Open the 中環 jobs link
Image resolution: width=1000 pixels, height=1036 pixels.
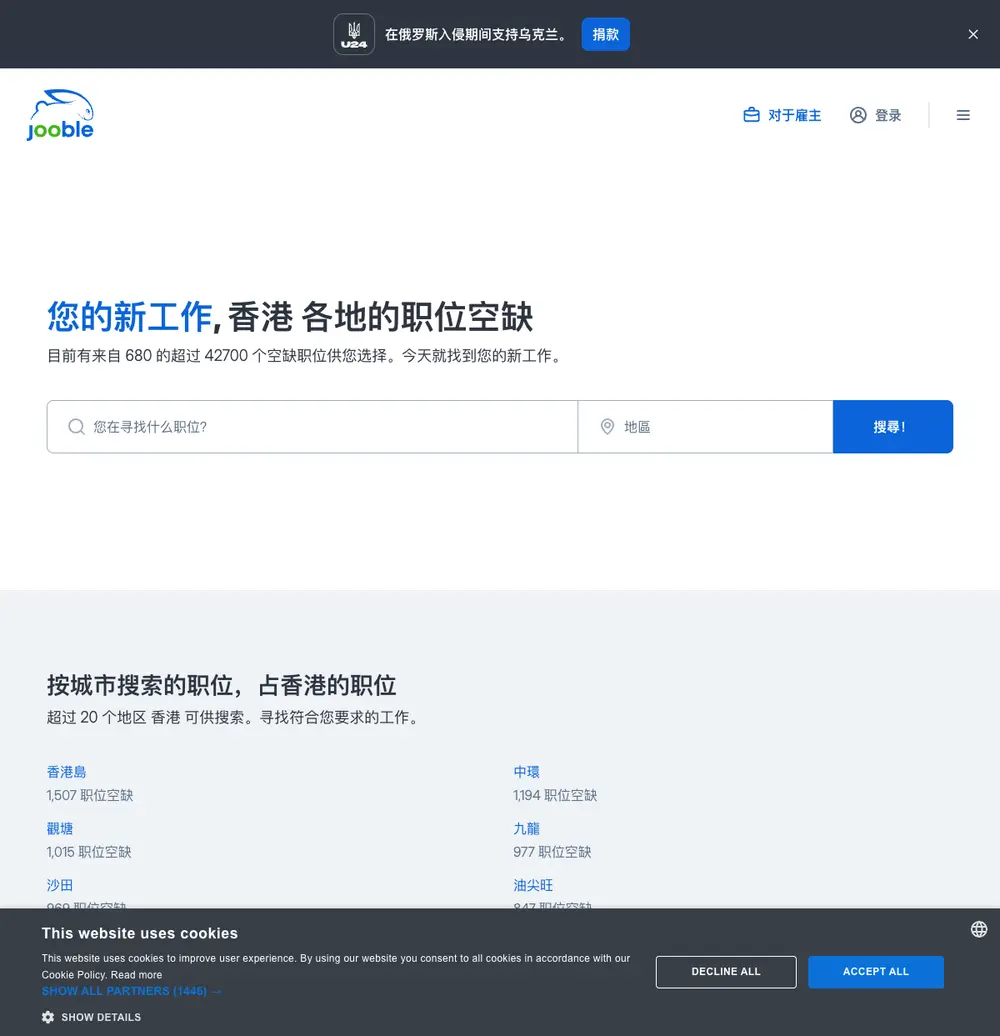click(x=526, y=772)
